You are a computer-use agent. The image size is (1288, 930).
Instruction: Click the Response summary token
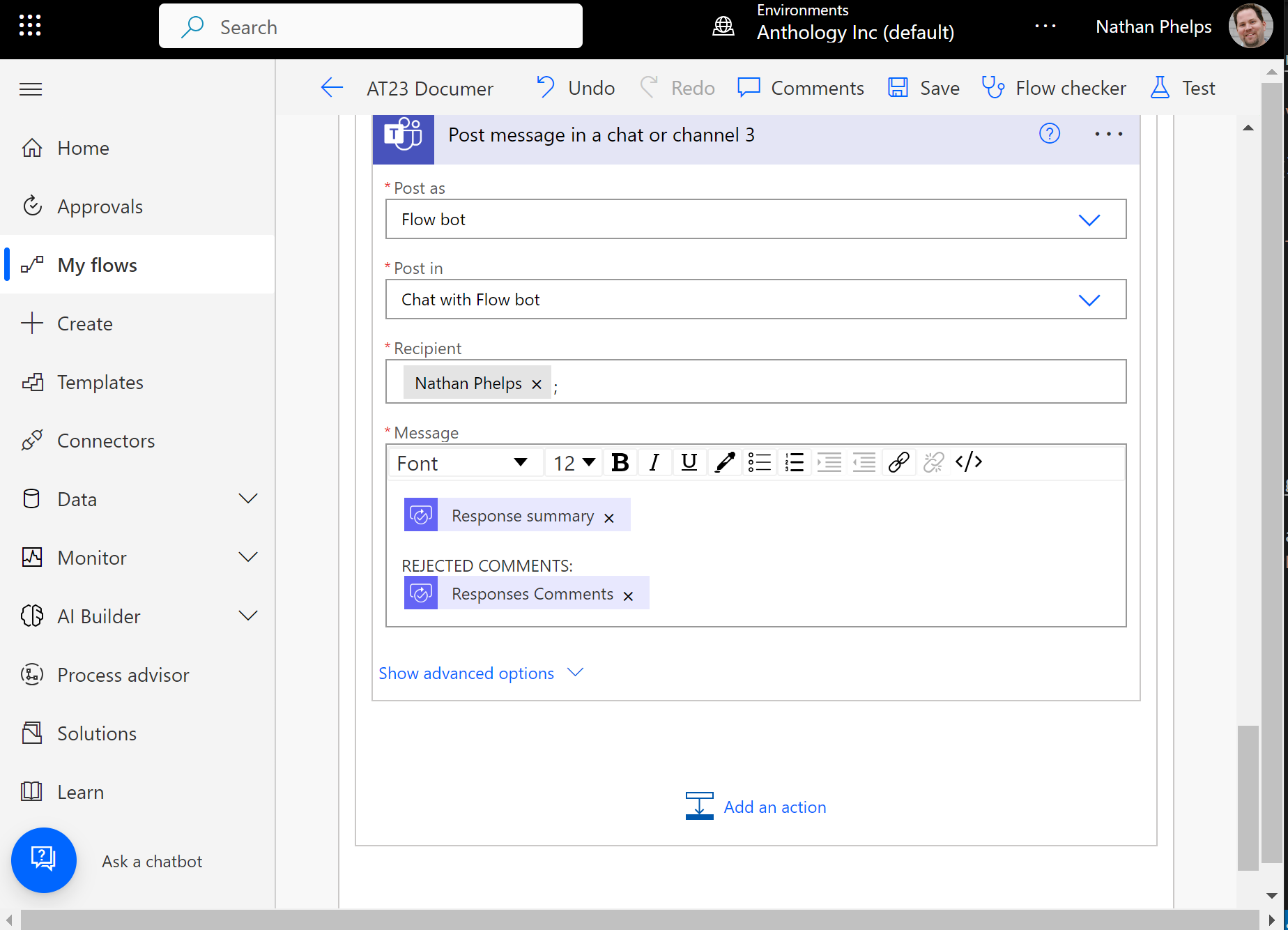(517, 515)
